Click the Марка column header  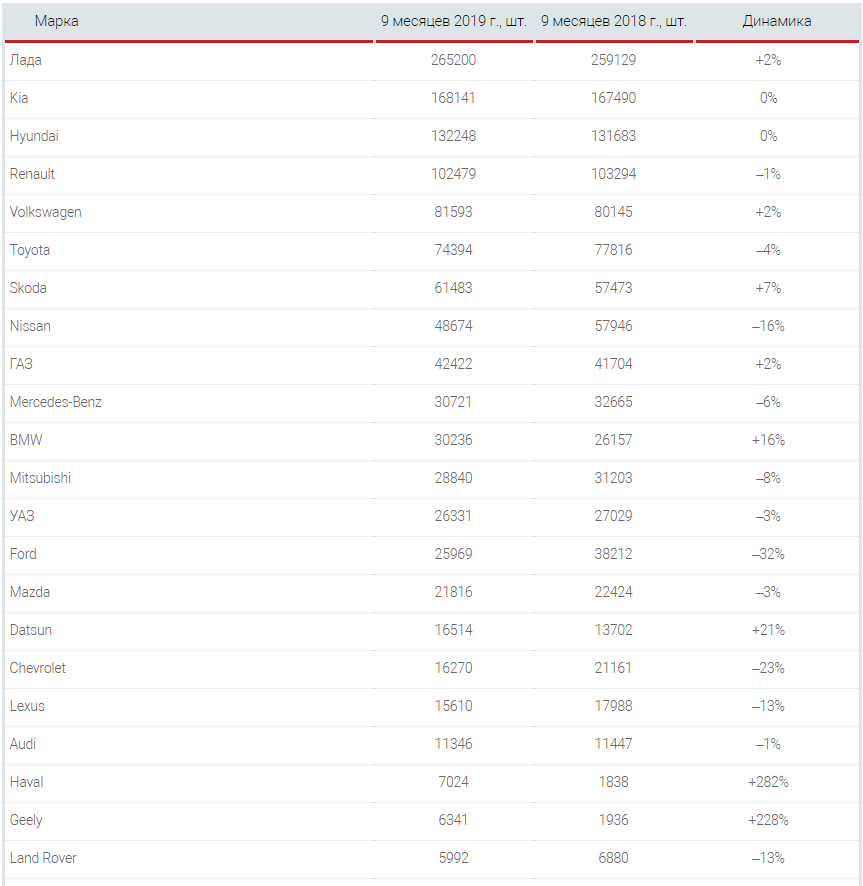pos(57,21)
